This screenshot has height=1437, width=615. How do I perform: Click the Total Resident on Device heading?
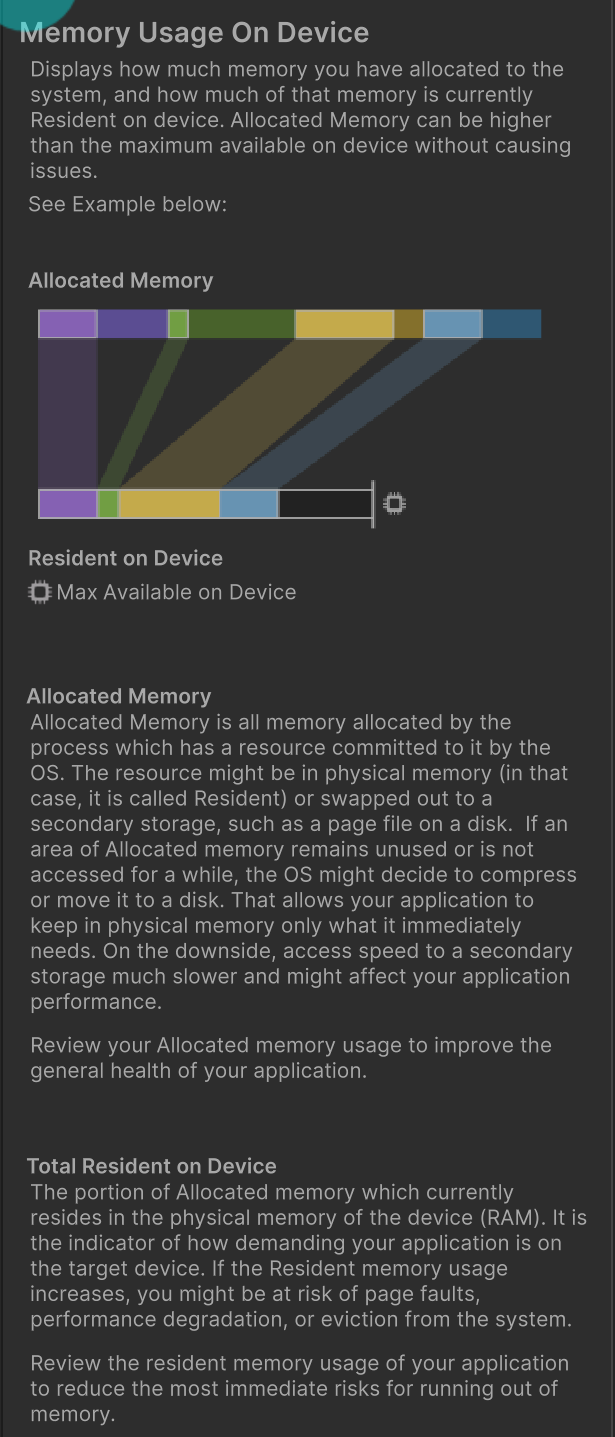[x=151, y=1166]
